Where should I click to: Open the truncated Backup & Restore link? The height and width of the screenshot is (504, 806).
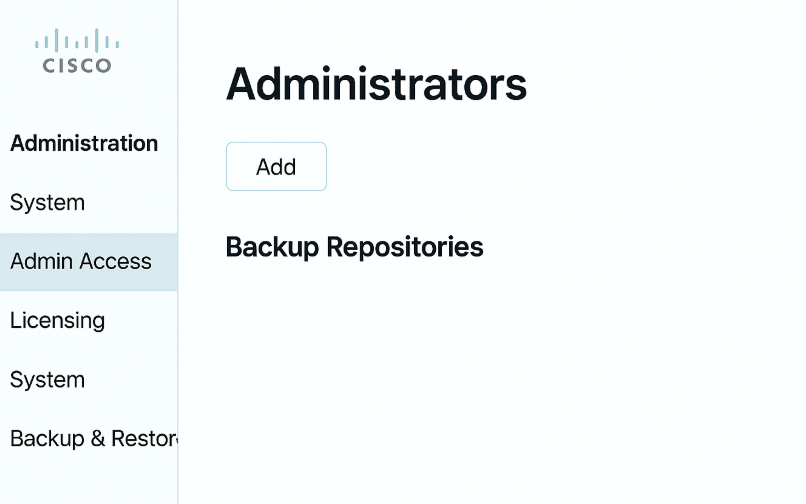coord(94,439)
